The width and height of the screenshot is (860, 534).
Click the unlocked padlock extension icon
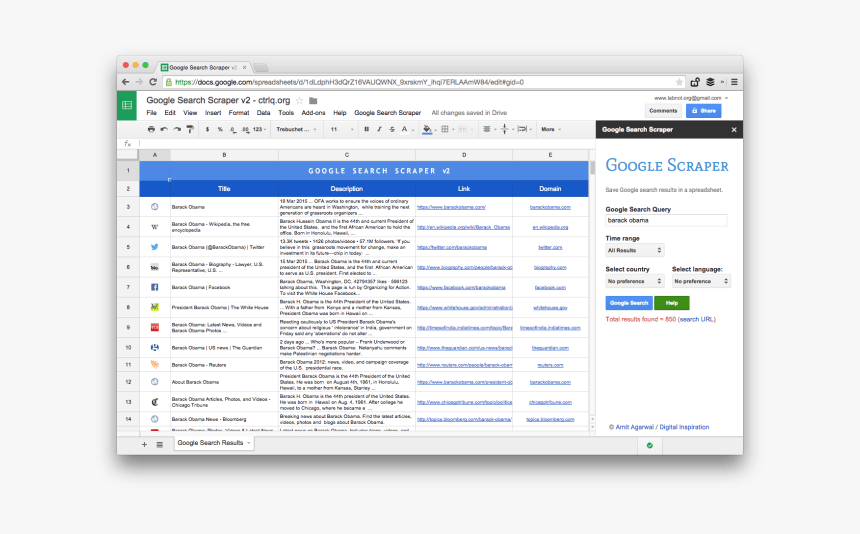coord(695,82)
